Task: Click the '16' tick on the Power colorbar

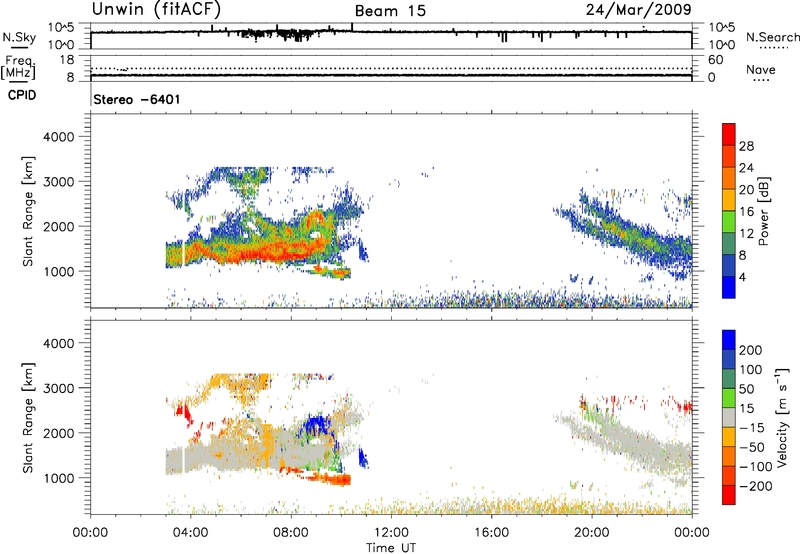Action: 746,212
